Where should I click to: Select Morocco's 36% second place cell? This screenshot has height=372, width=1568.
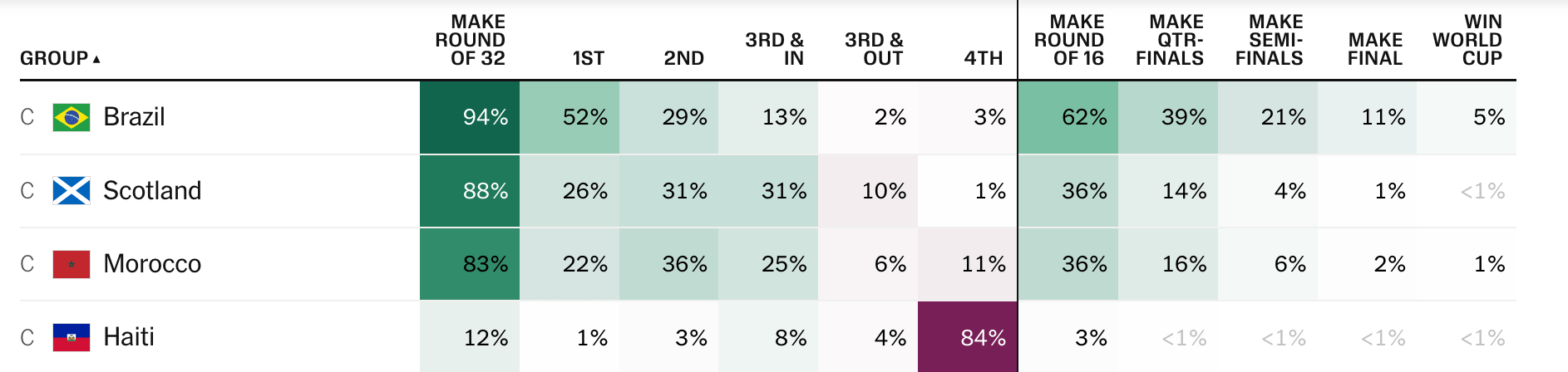[x=668, y=264]
